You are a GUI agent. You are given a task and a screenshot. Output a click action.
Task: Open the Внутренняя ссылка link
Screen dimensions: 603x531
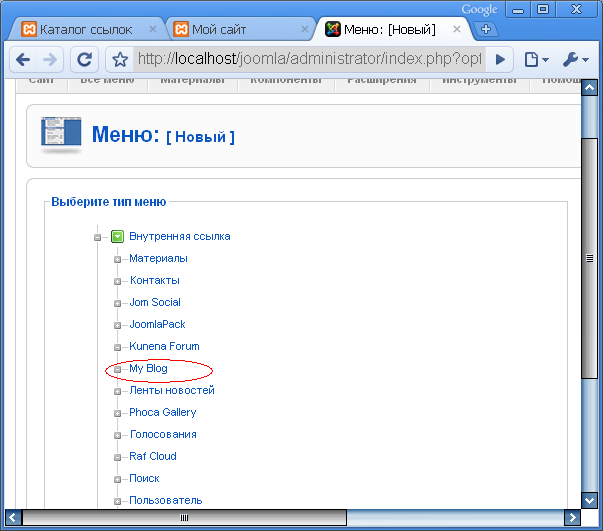(x=180, y=236)
